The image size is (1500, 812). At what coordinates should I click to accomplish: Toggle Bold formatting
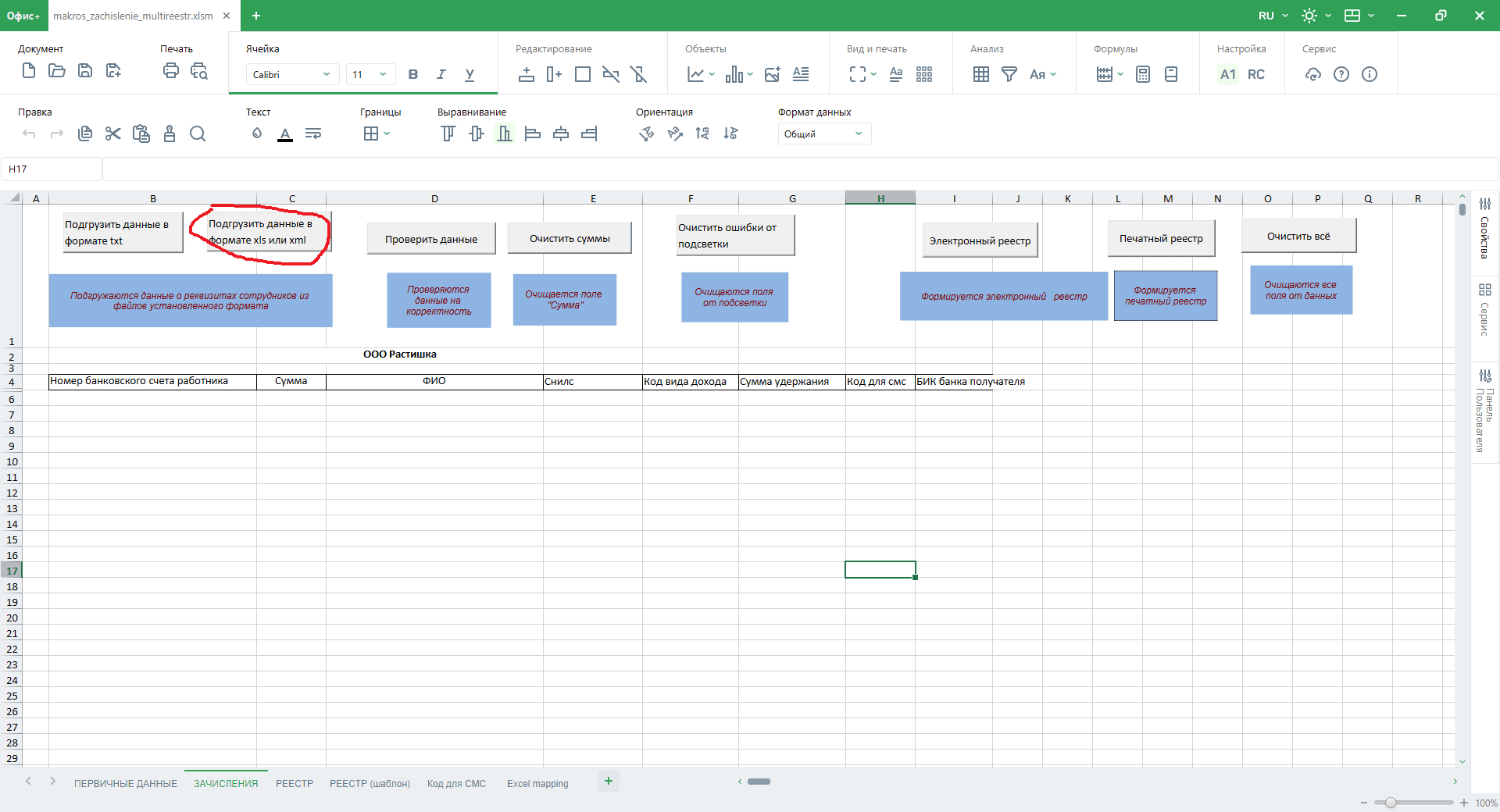(413, 75)
